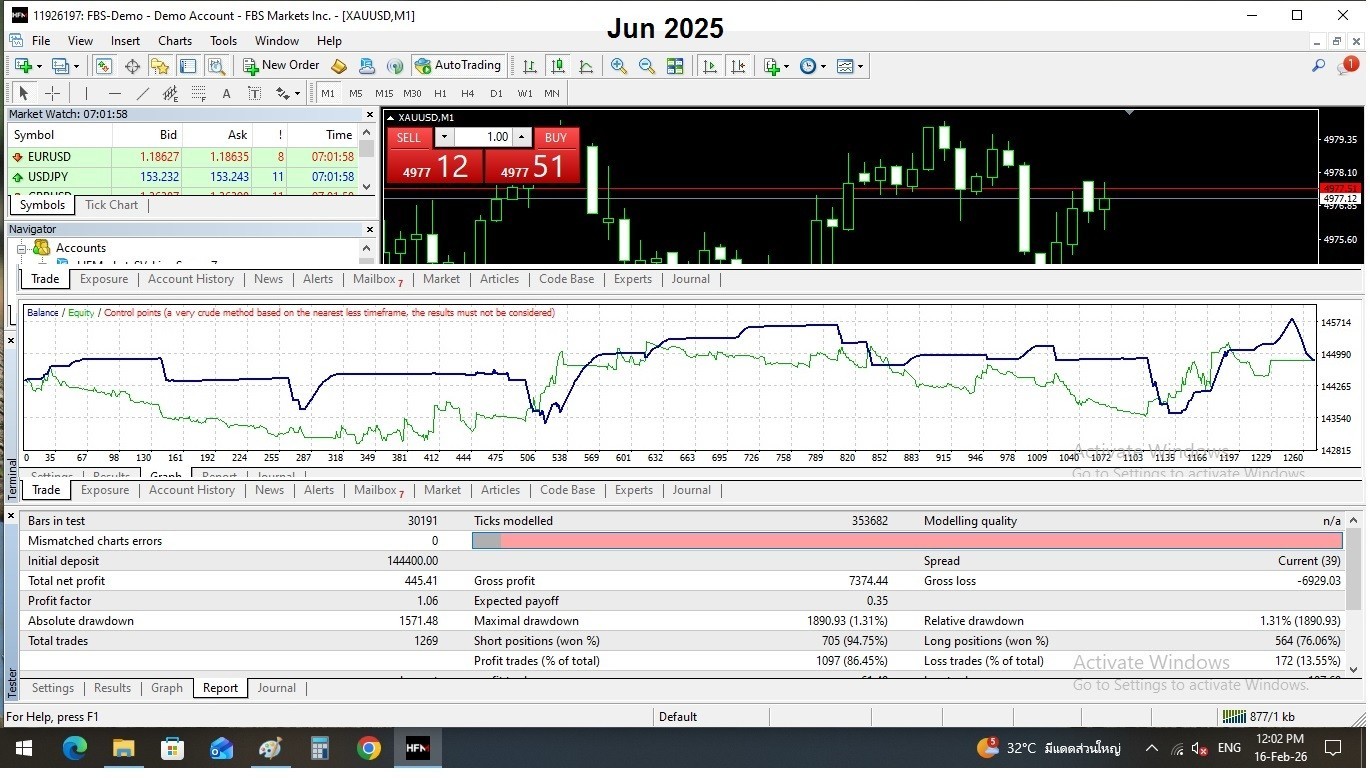Click the red SELL button
The width and height of the screenshot is (1370, 778).
[408, 137]
